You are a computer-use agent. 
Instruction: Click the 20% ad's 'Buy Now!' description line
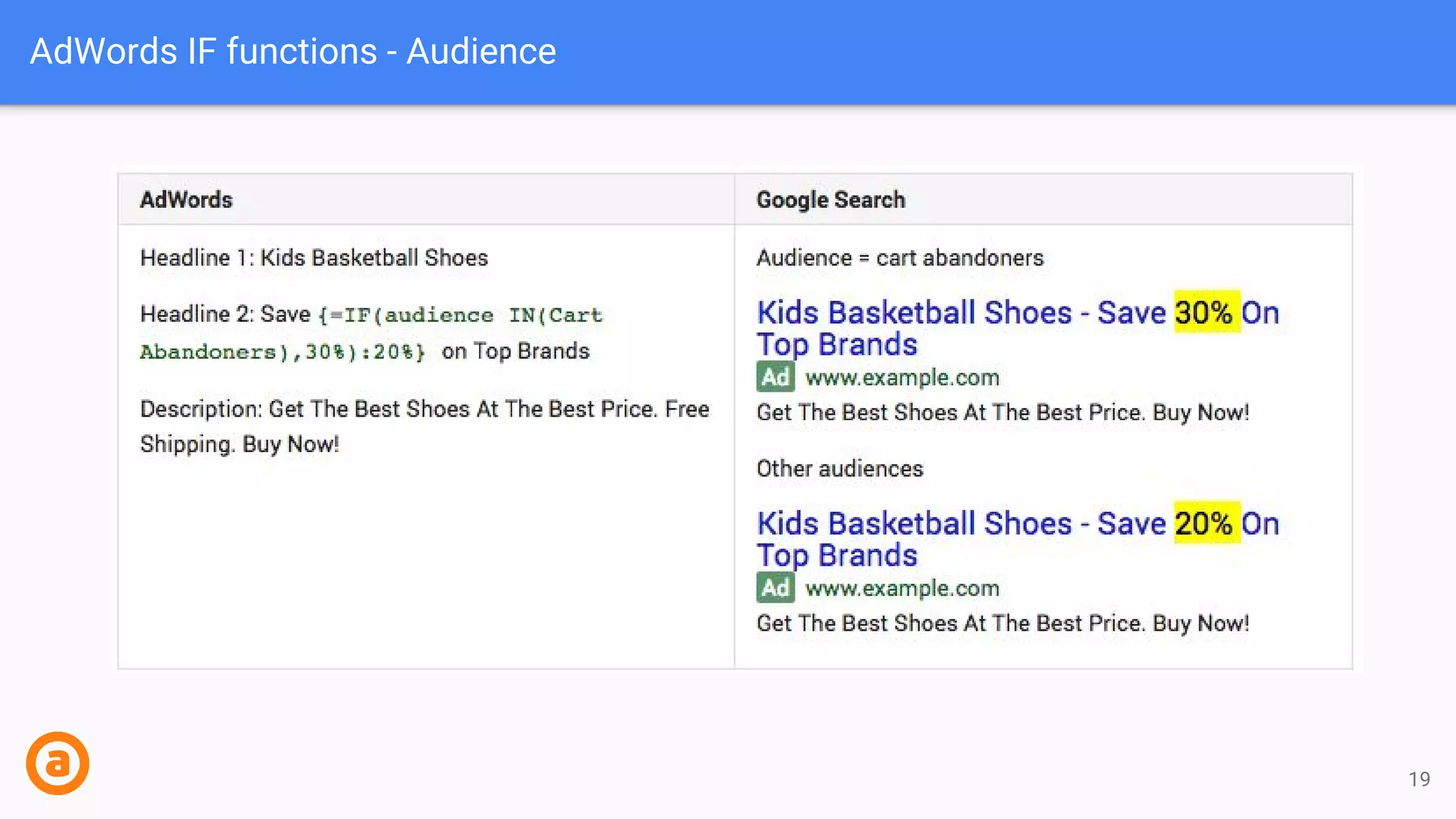click(1002, 623)
